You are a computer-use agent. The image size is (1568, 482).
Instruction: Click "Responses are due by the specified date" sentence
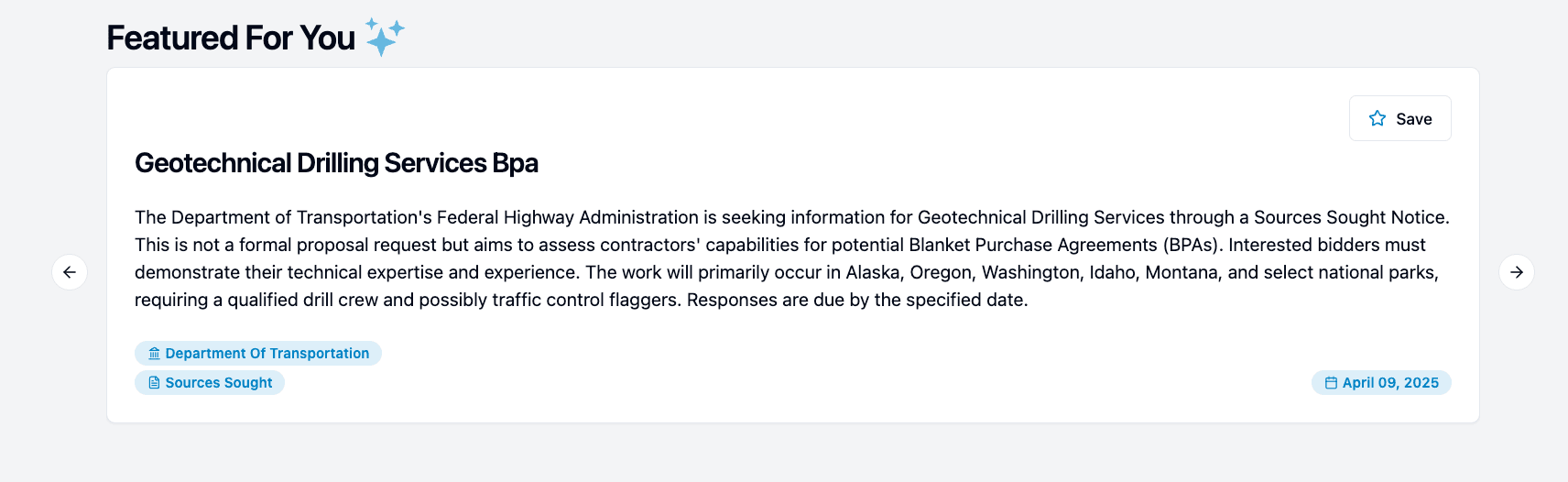(856, 300)
